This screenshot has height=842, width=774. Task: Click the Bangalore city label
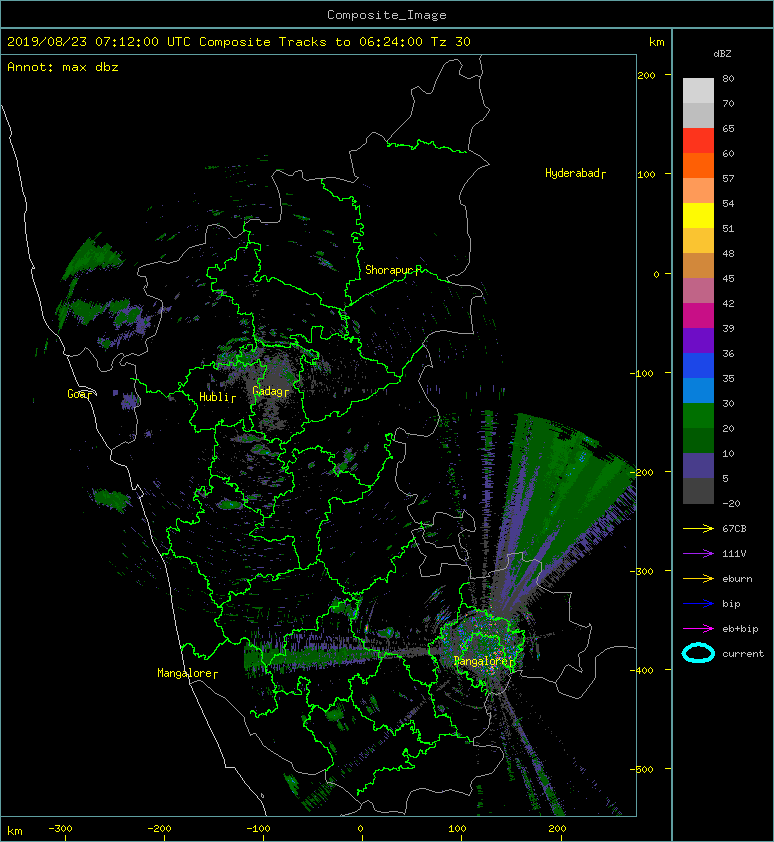[x=484, y=662]
